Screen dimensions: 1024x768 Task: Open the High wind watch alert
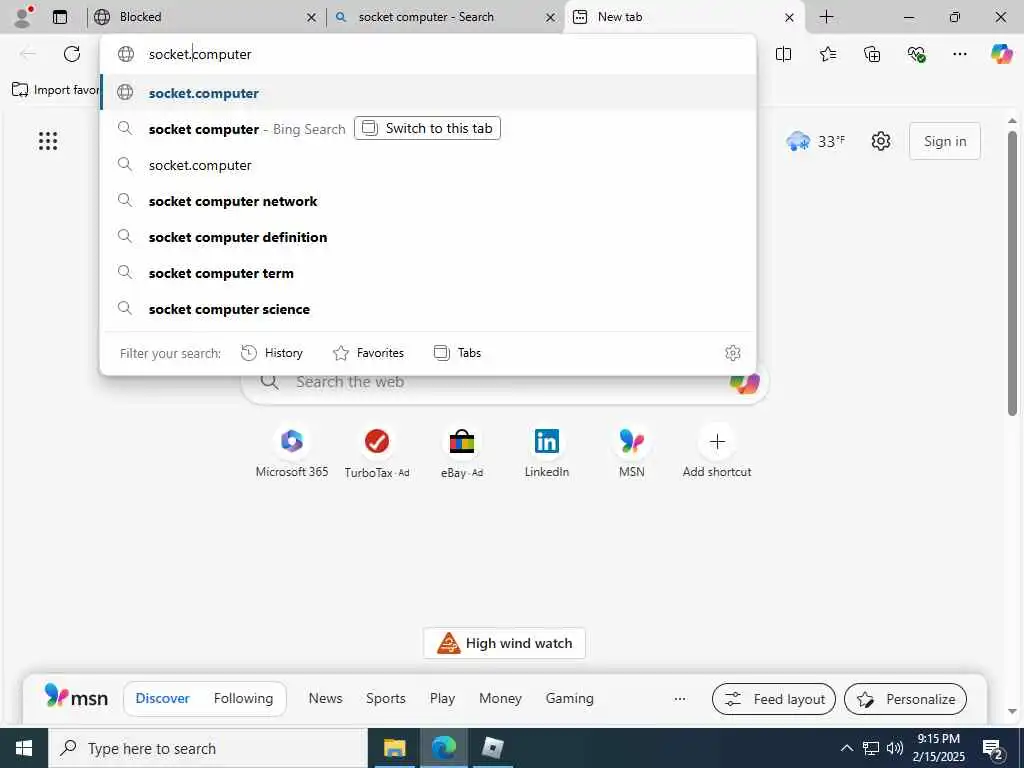coord(504,643)
